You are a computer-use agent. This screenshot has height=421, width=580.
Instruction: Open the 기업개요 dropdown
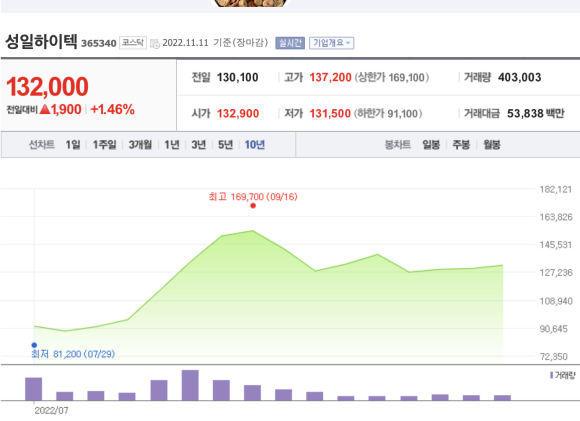click(331, 43)
